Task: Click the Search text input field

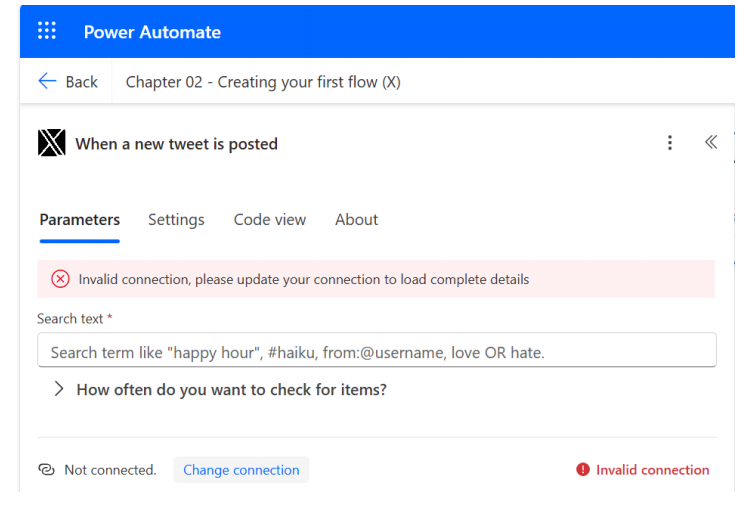Action: coord(377,350)
